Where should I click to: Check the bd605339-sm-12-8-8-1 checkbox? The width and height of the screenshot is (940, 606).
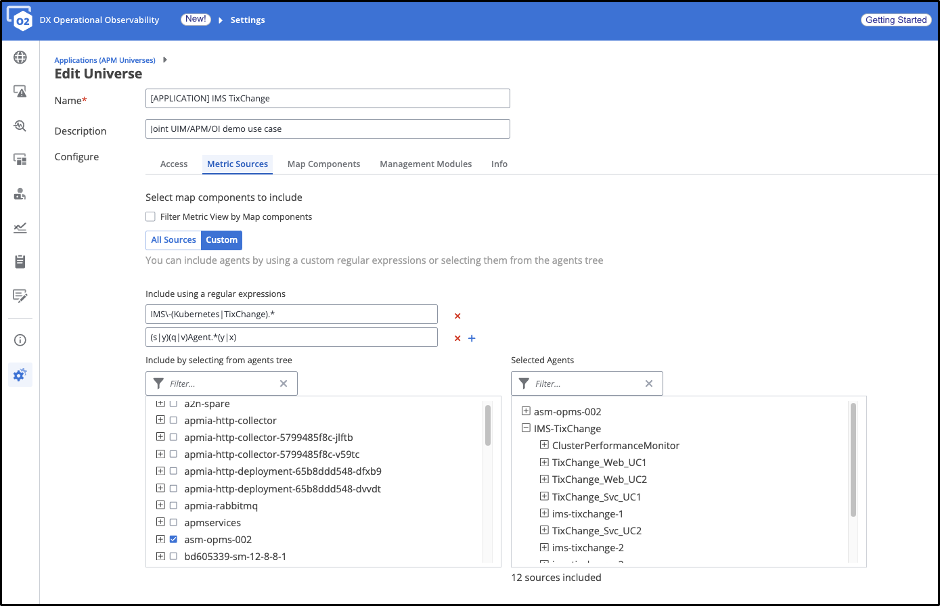tap(173, 556)
